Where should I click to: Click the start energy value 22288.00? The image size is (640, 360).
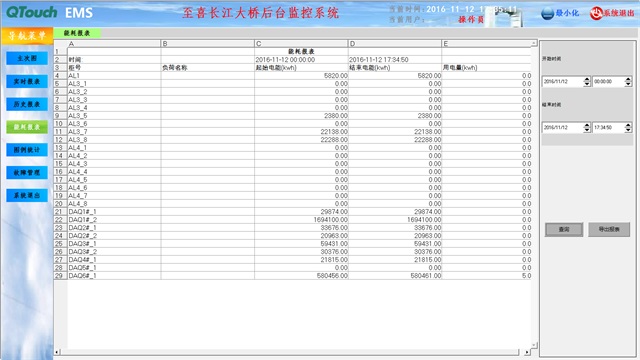point(301,140)
